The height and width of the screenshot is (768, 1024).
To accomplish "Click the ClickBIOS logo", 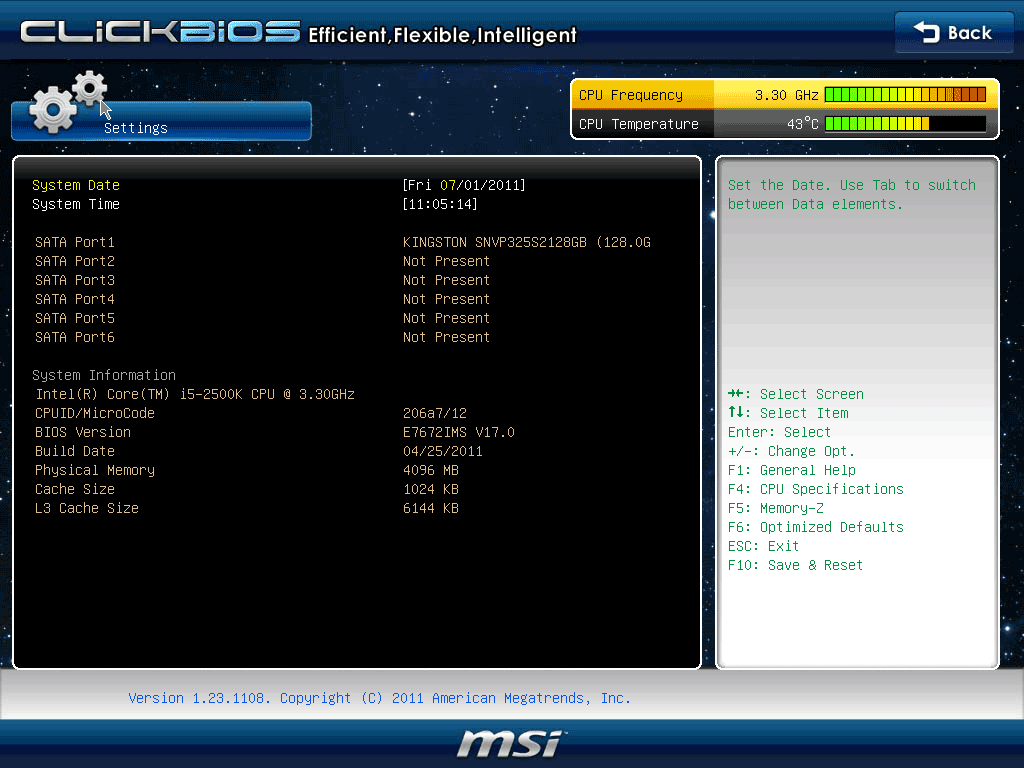I will [161, 32].
